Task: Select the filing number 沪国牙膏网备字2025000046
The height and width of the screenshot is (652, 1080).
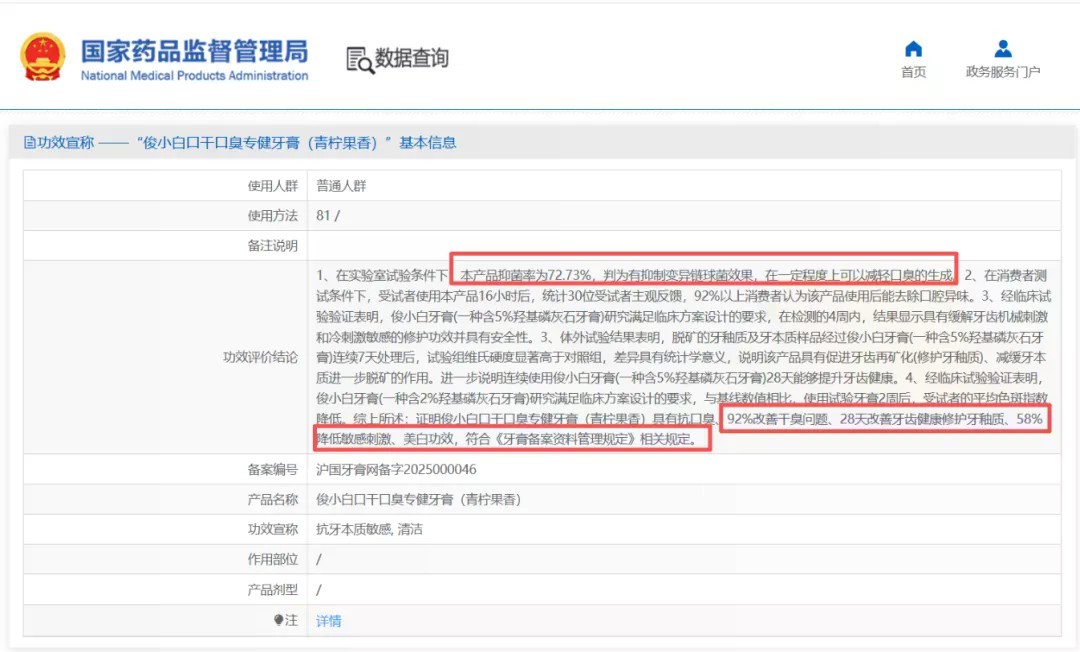Action: (x=396, y=470)
